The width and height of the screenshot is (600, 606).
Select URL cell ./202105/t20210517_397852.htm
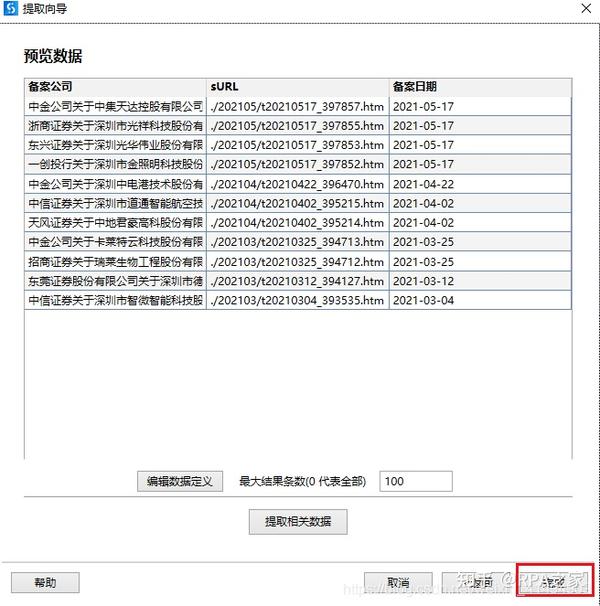(298, 164)
